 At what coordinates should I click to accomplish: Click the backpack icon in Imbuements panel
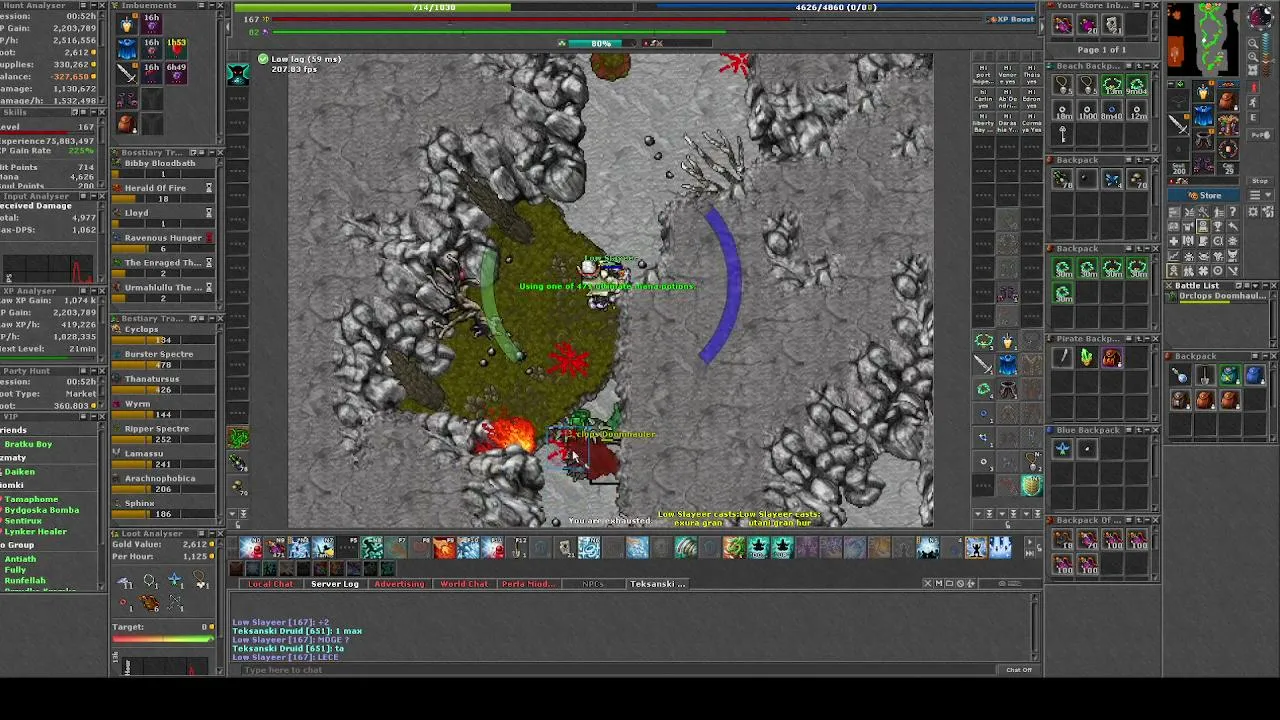(127, 123)
